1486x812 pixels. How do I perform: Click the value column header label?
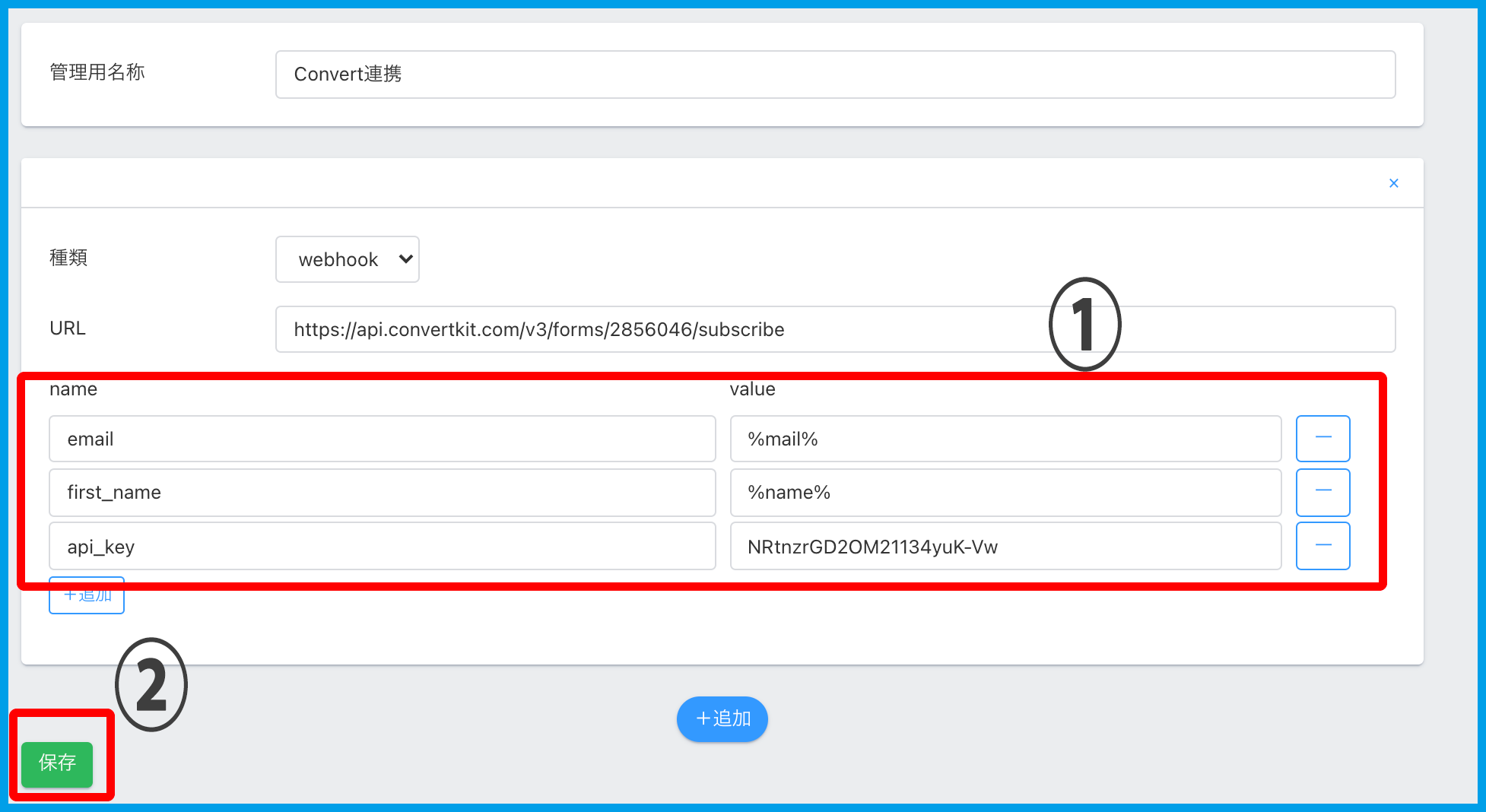click(x=752, y=389)
